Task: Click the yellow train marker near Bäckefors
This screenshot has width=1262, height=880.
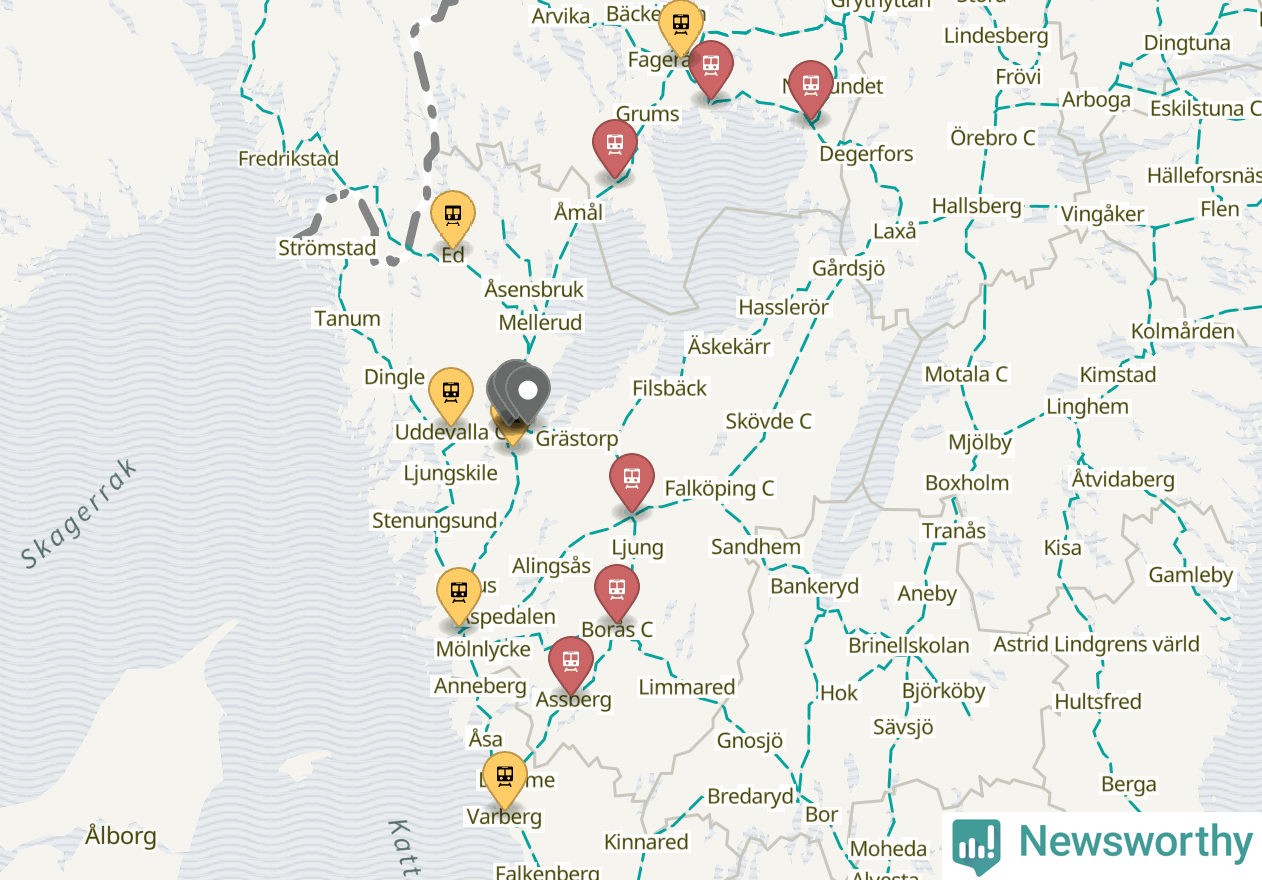Action: [x=681, y=27]
